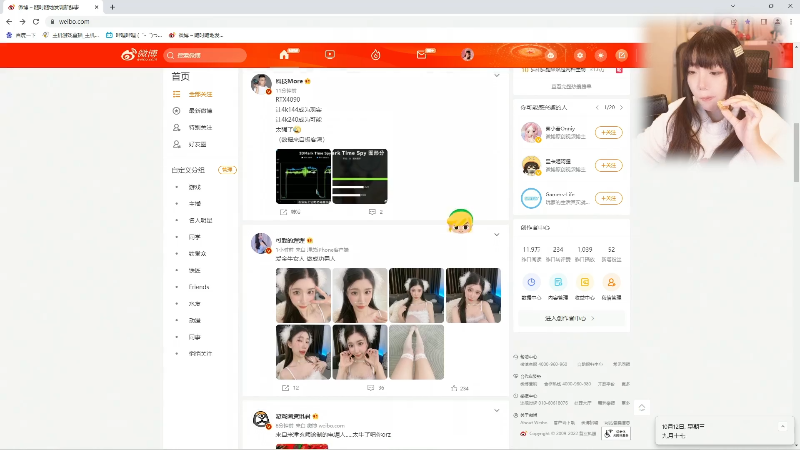Click the browser back arrow

9,21
